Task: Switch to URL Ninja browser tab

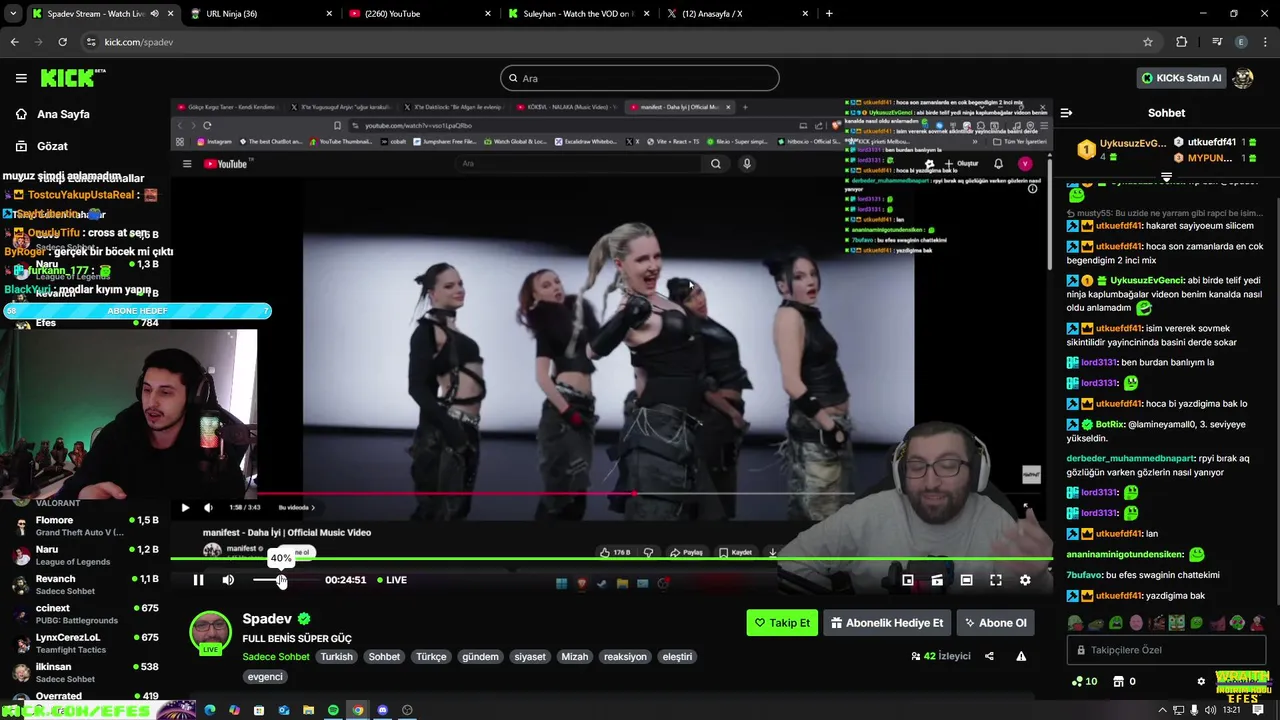Action: 260,14
